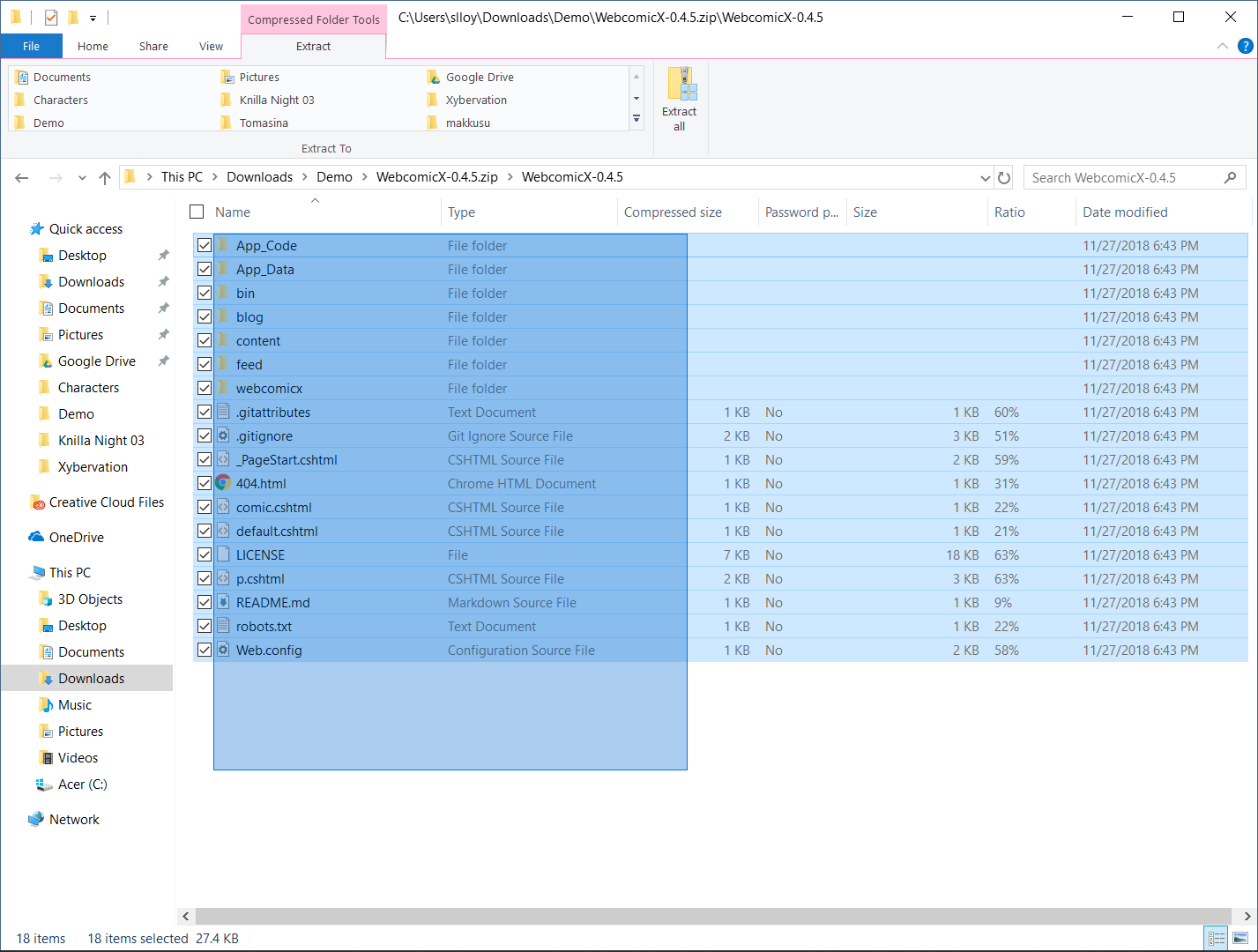Uncheck the p.cshtml checkbox
The width and height of the screenshot is (1258, 952).
[205, 578]
